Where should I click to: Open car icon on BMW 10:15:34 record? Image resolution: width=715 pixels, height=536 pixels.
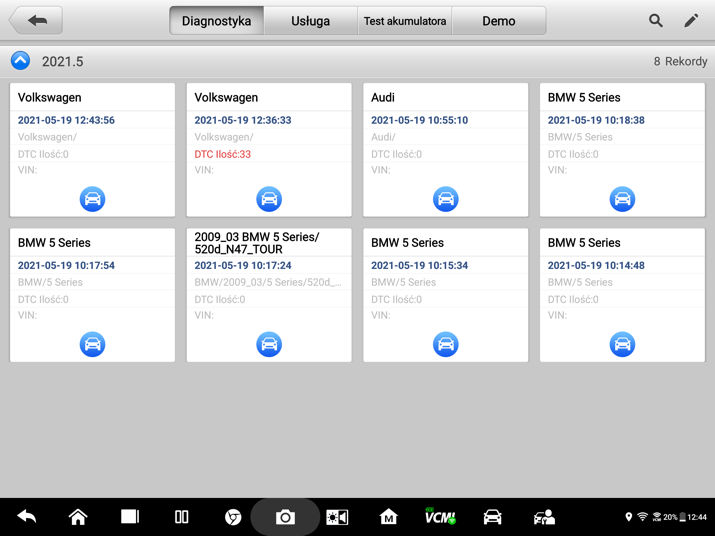pyautogui.click(x=446, y=344)
